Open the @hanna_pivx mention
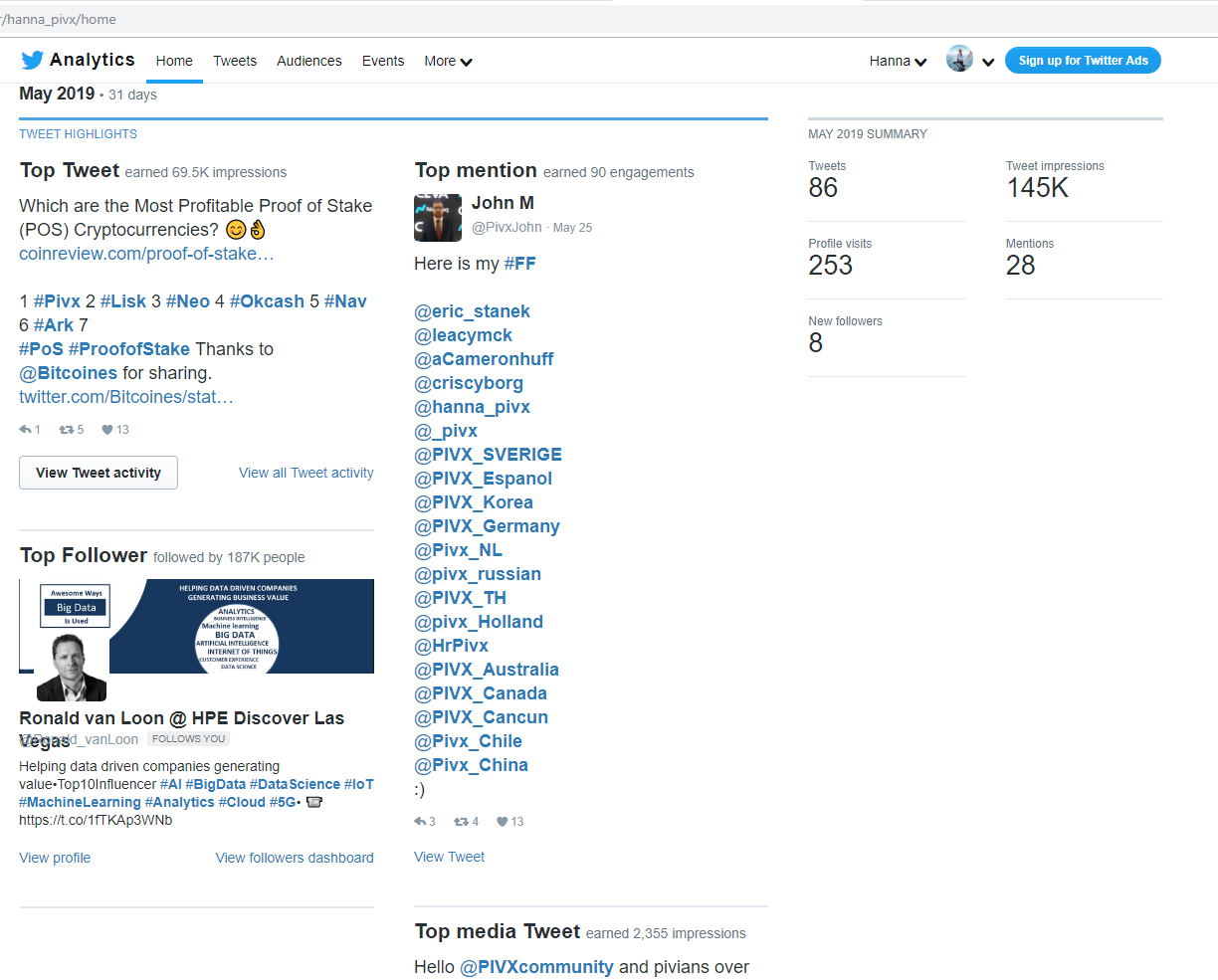This screenshot has width=1218, height=980. [x=472, y=407]
